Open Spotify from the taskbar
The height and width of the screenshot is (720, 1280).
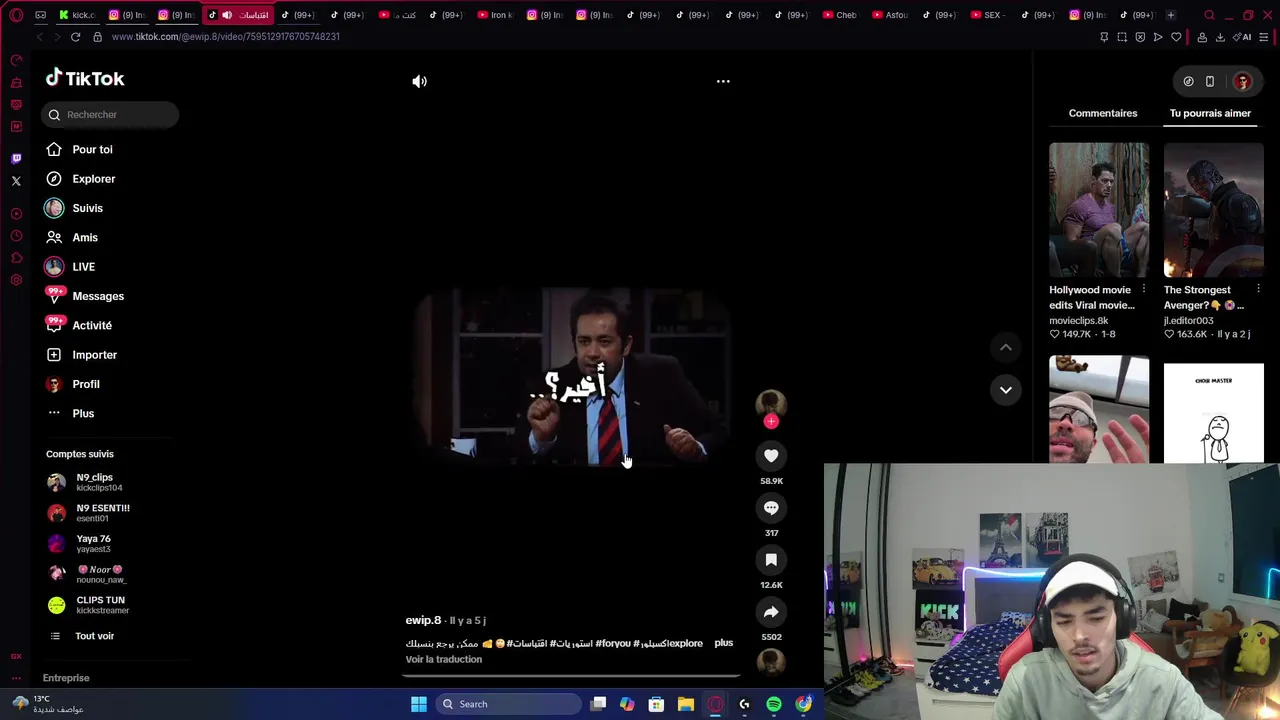point(774,704)
